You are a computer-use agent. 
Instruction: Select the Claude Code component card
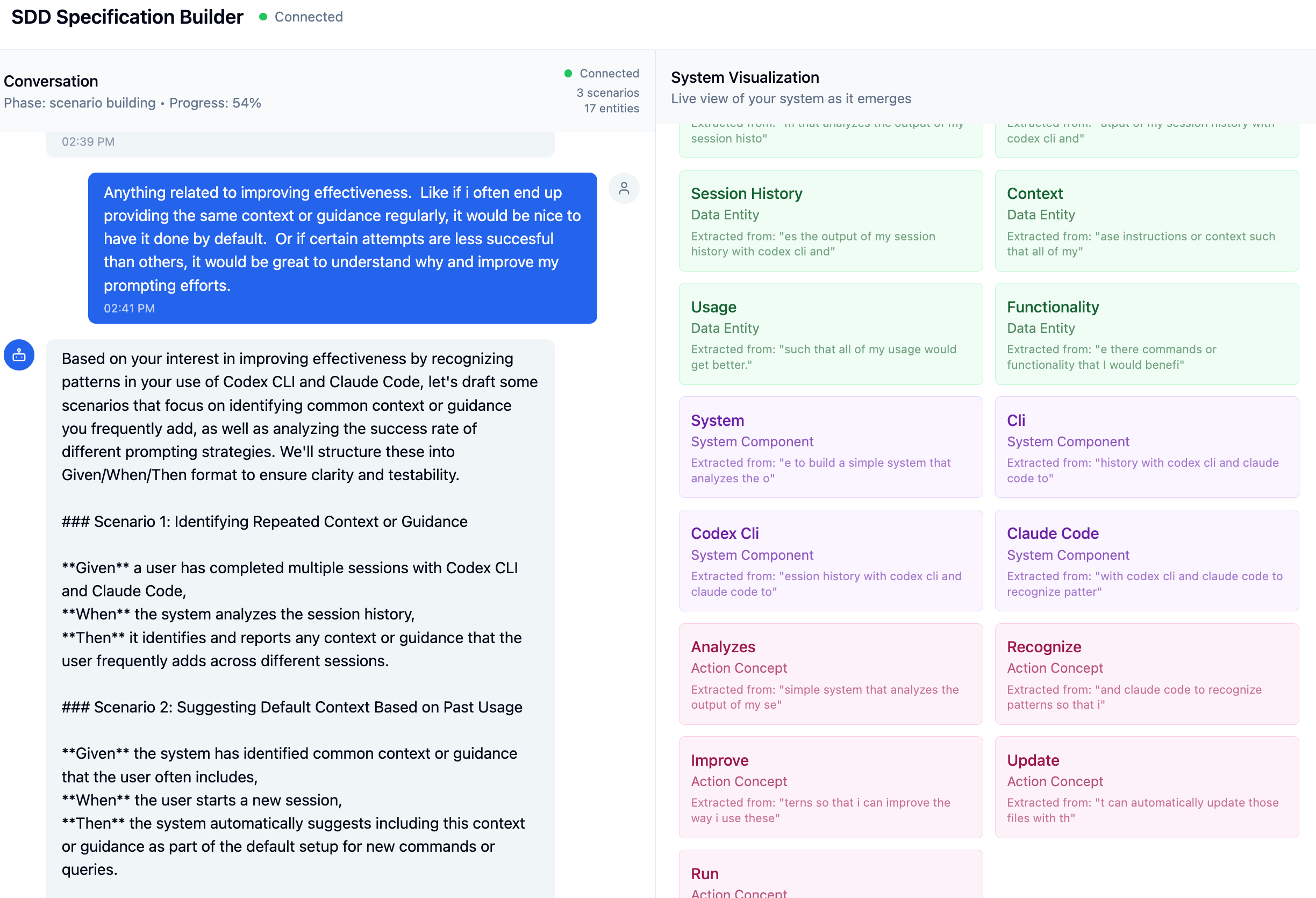1146,561
